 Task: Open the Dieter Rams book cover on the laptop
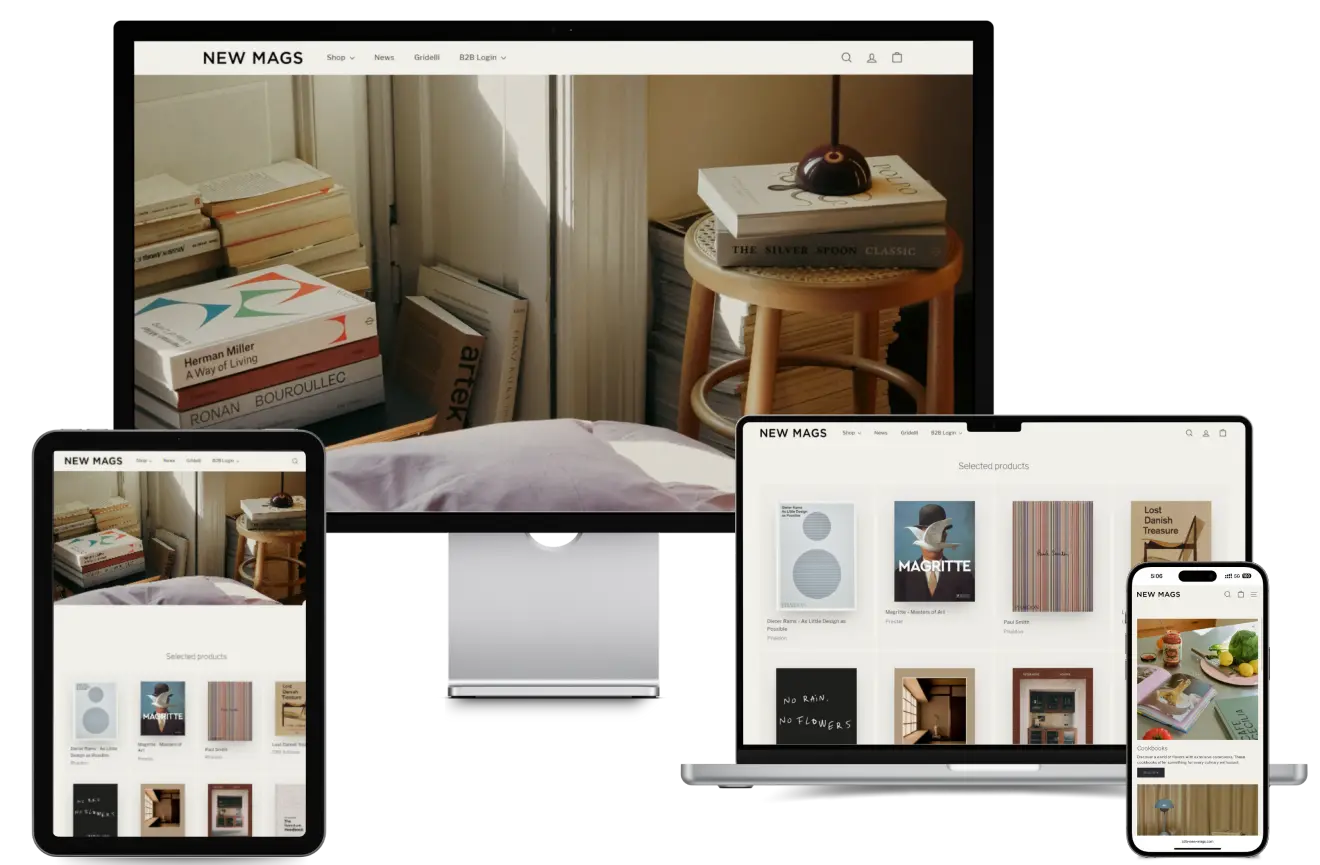[816, 556]
